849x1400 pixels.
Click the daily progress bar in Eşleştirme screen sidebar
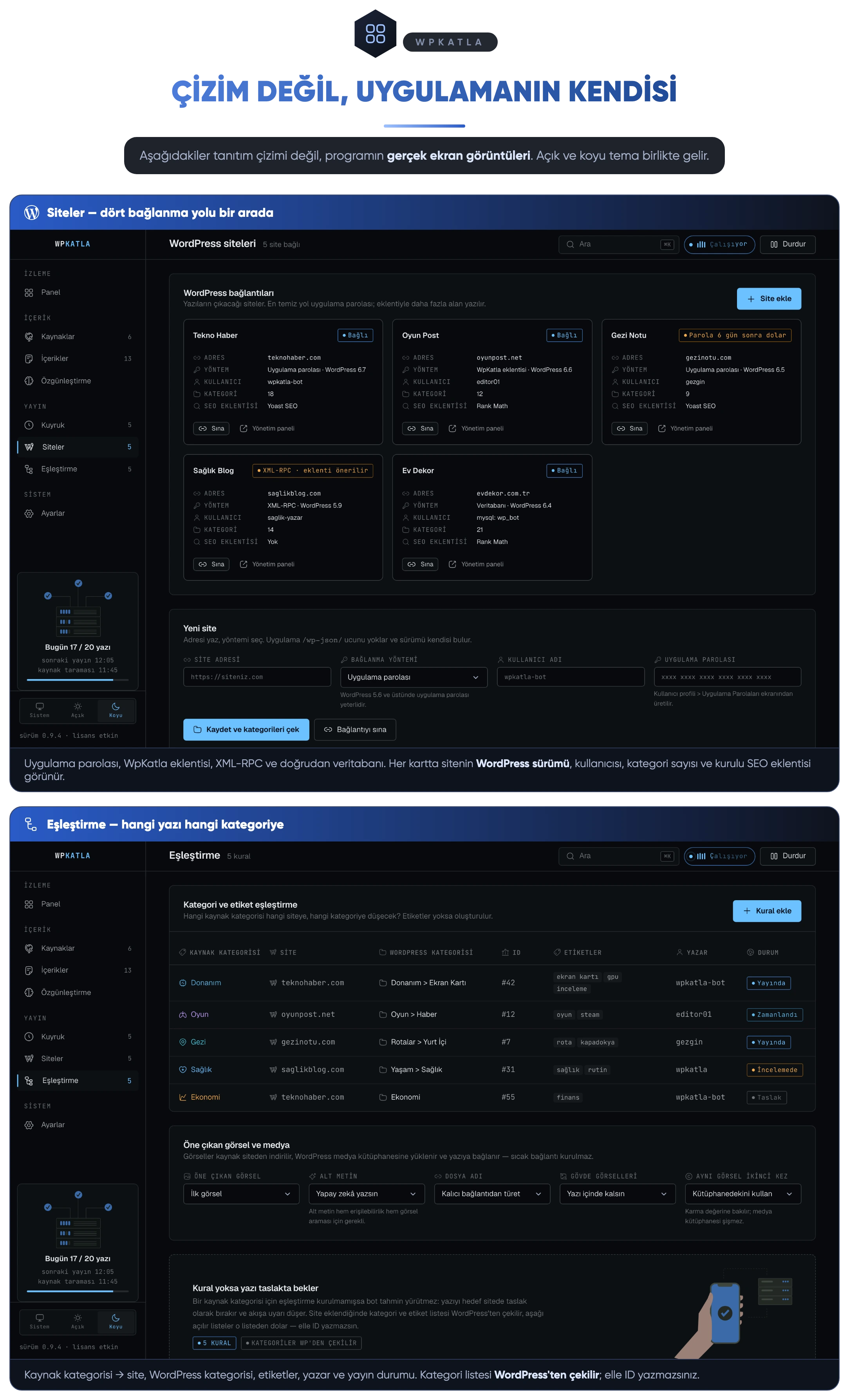click(78, 1292)
